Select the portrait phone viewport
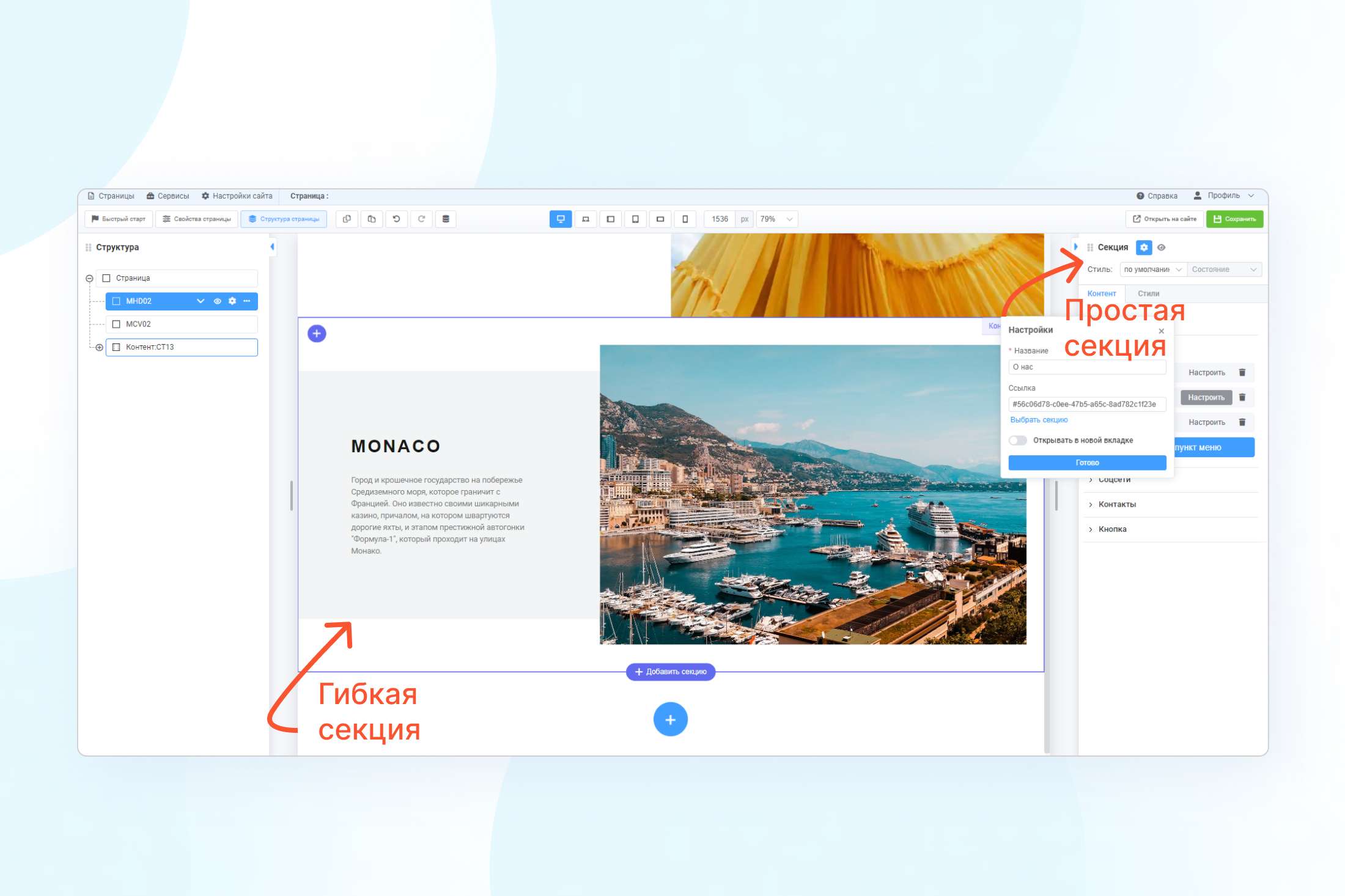Screen dimensions: 1345x896 (685, 219)
